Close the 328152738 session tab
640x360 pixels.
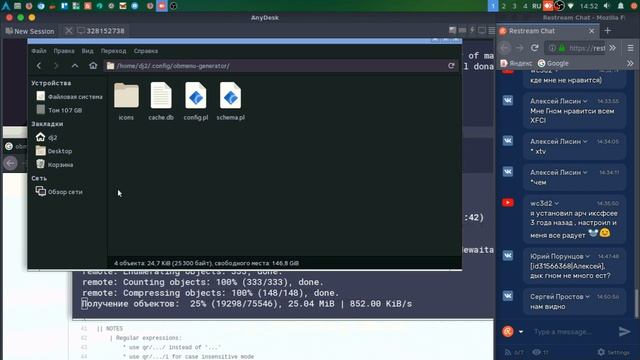[x=69, y=31]
